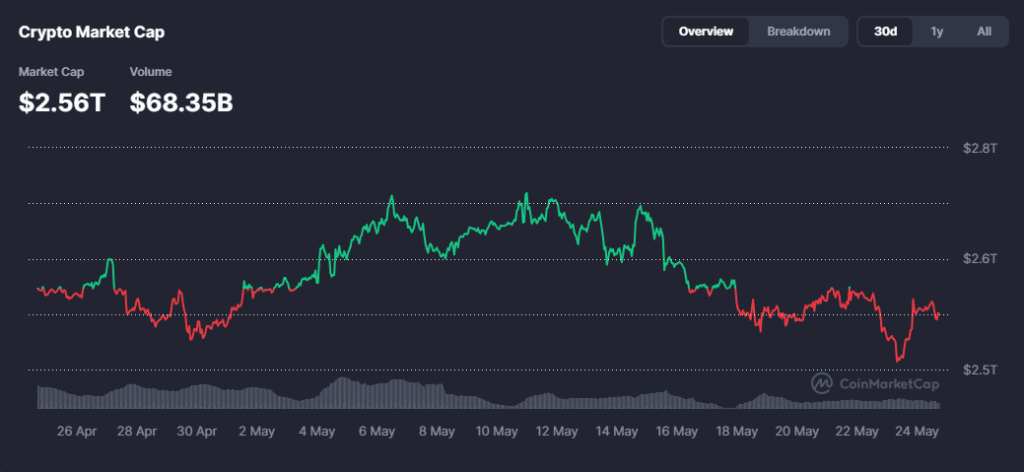1024x472 pixels.
Task: Click the 20 May date label
Action: pyautogui.click(x=797, y=432)
